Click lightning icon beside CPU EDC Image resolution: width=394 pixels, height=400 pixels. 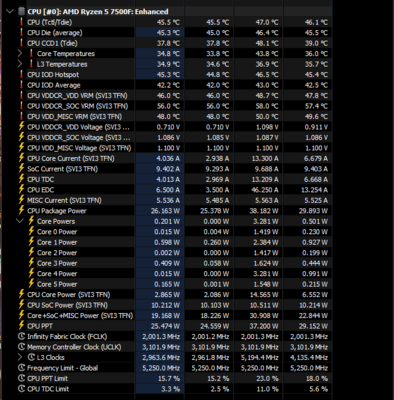click(22, 189)
